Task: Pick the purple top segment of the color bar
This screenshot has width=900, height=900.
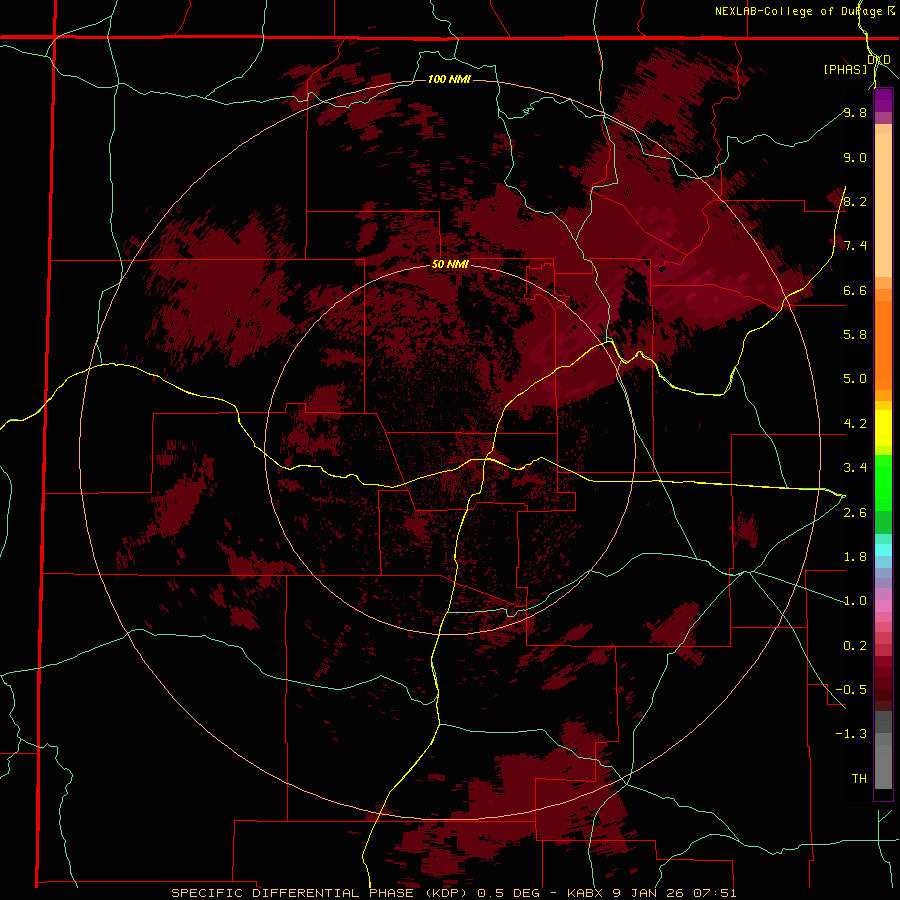Action: point(883,100)
